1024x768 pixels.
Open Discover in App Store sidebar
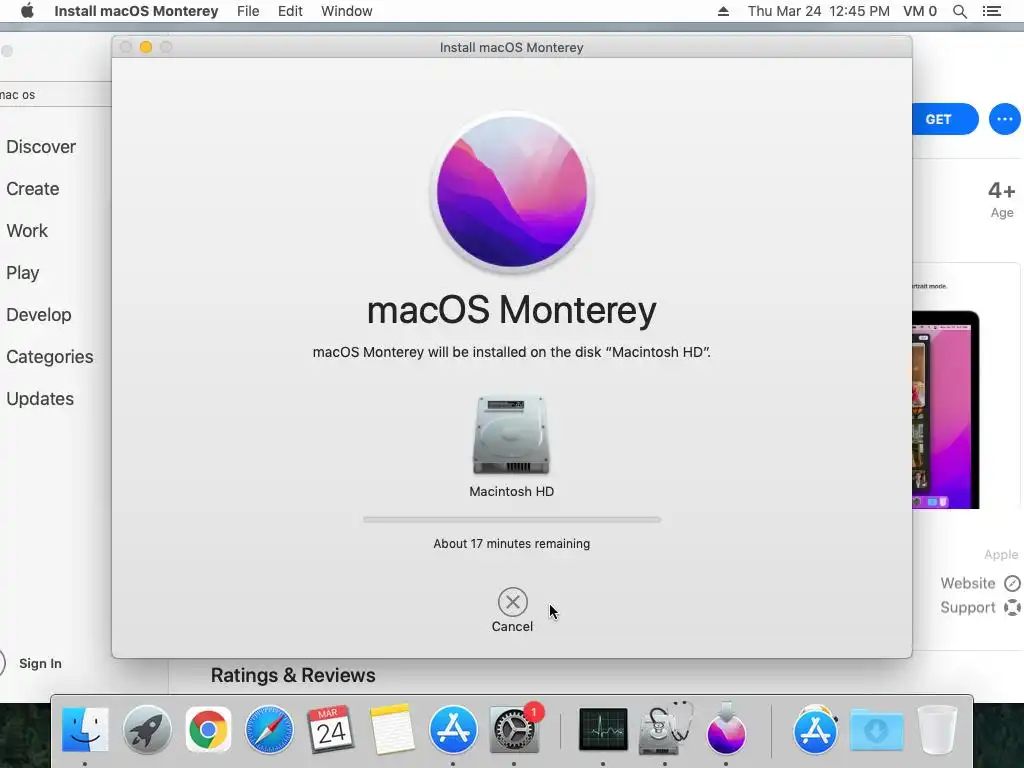coord(41,147)
